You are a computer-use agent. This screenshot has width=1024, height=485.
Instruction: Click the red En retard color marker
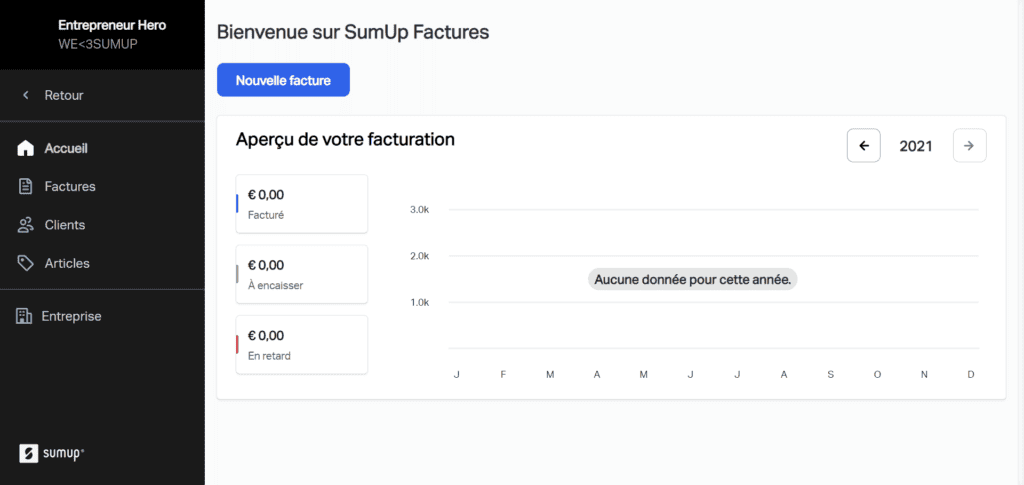tap(237, 344)
